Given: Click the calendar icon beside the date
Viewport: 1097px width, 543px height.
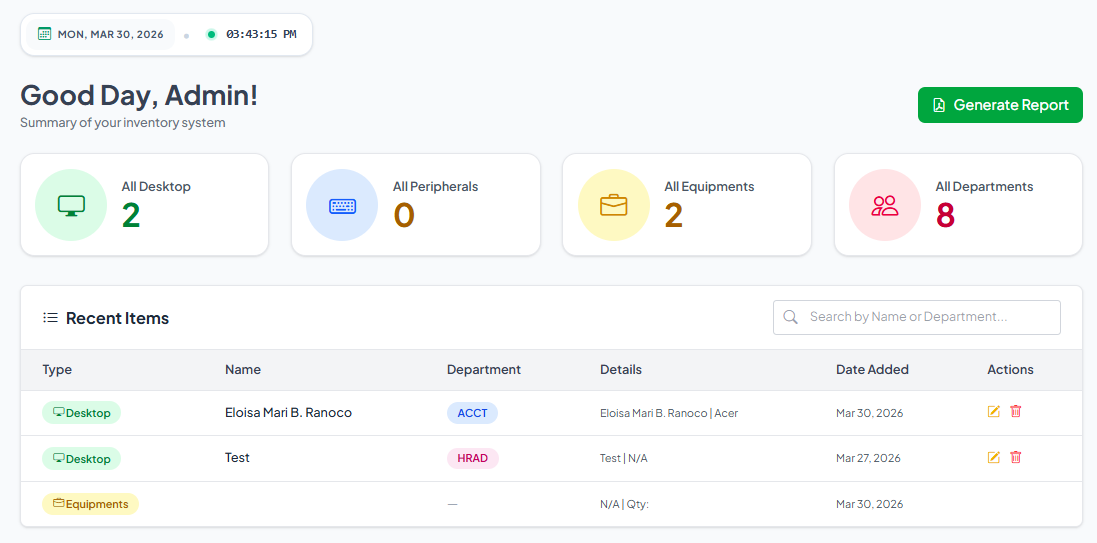Looking at the screenshot, I should pos(44,34).
